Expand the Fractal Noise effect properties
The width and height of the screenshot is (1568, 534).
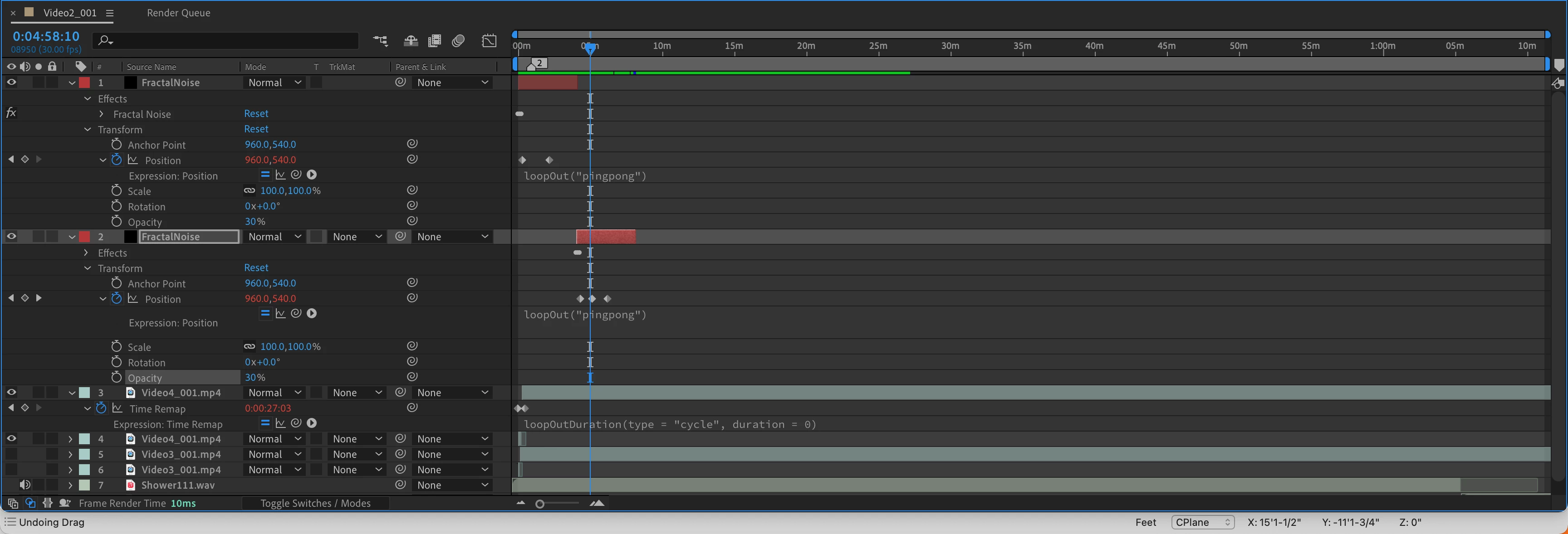pos(102,114)
